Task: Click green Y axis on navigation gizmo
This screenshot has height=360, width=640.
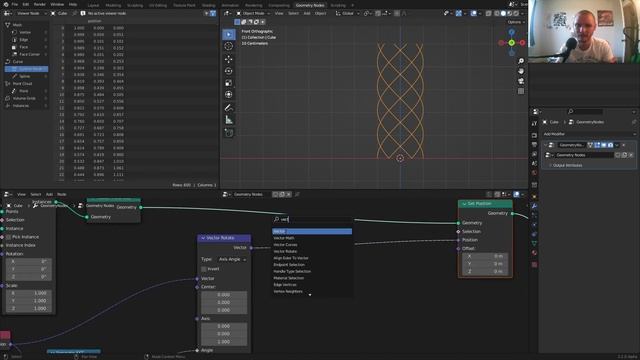Action: click(511, 42)
